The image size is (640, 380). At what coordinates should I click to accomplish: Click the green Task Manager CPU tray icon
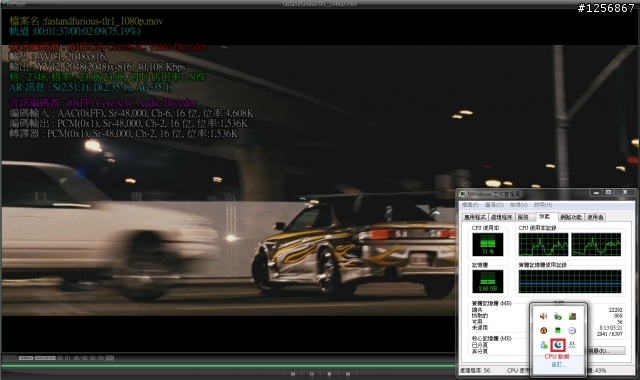point(558,331)
